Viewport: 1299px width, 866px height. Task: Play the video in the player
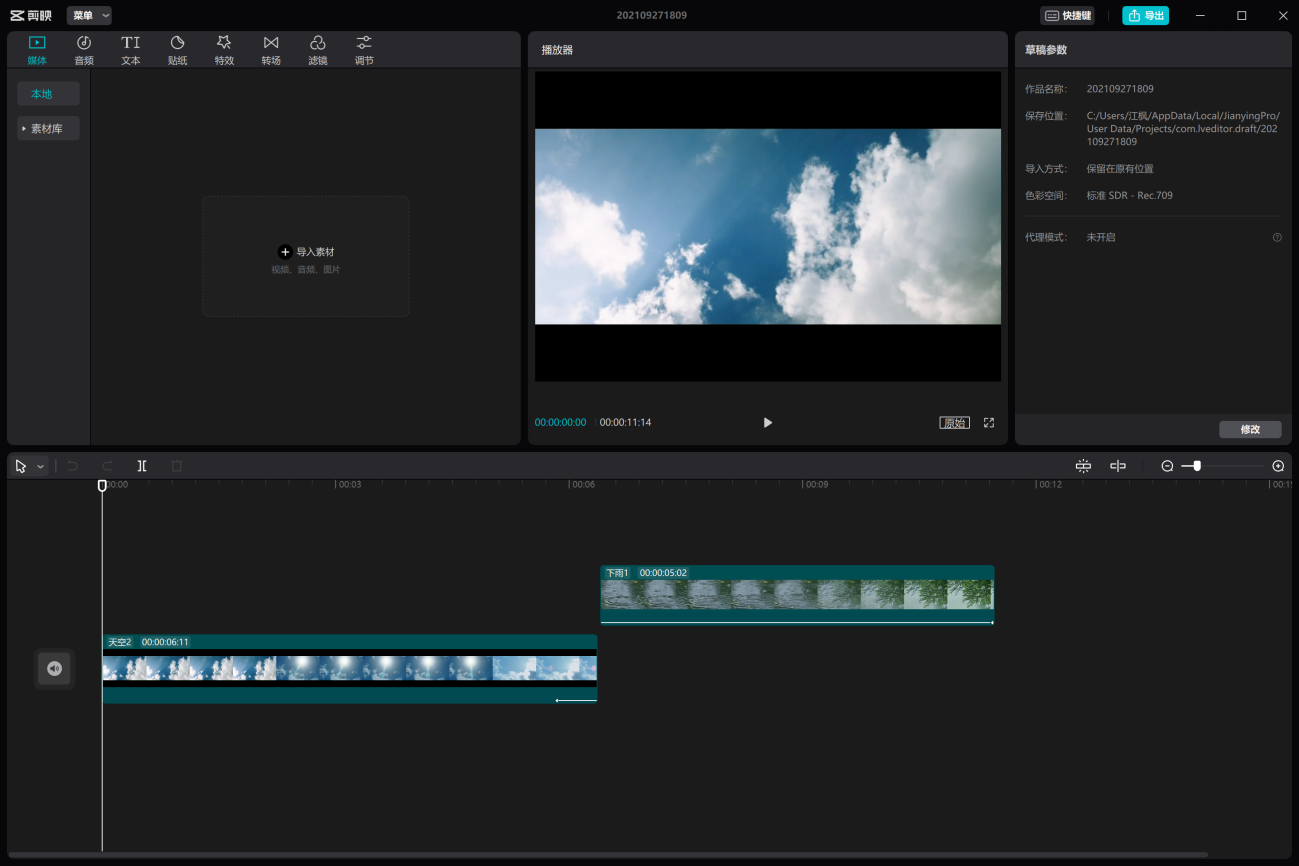[768, 423]
